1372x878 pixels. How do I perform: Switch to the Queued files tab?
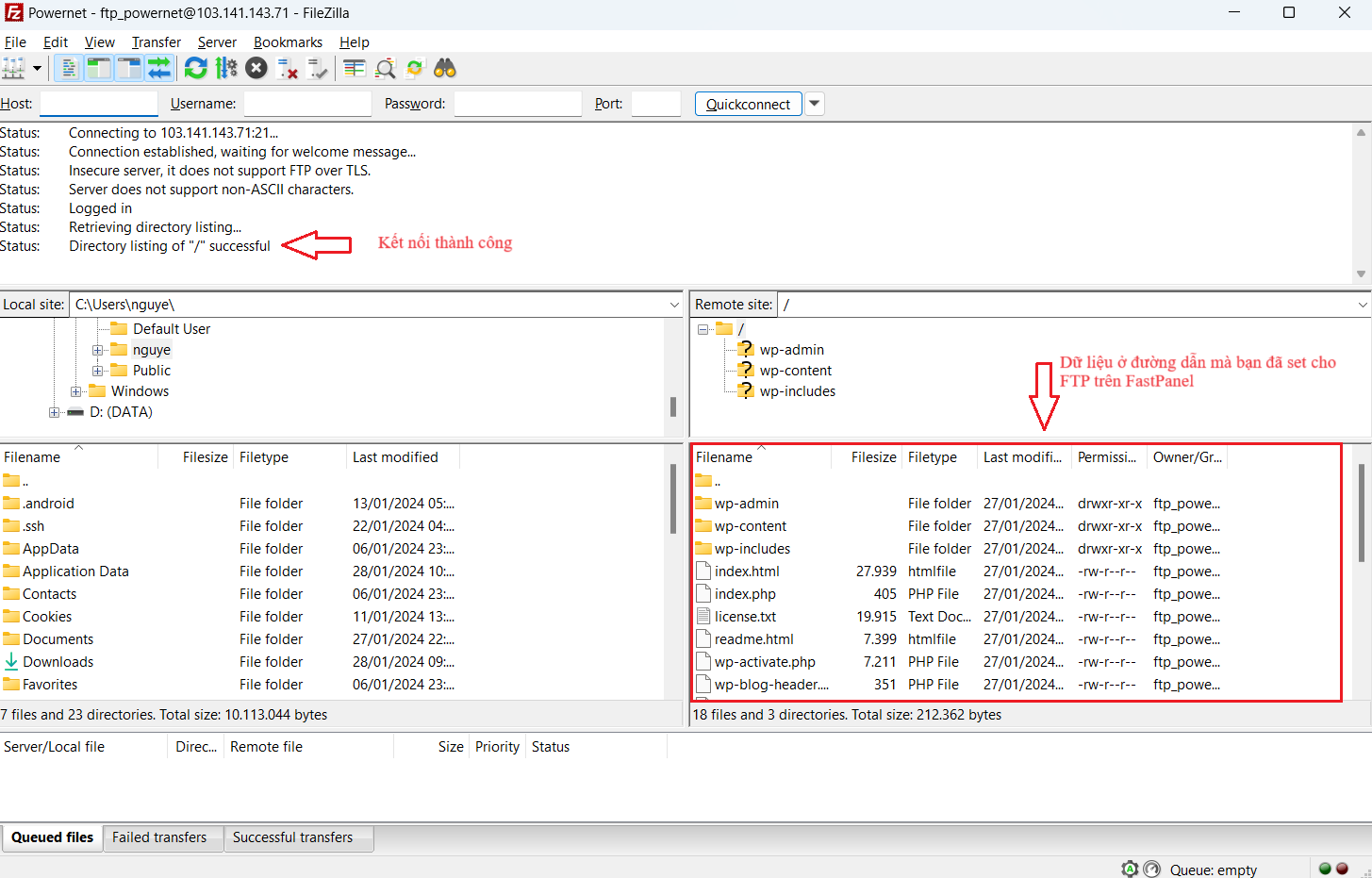[x=52, y=837]
